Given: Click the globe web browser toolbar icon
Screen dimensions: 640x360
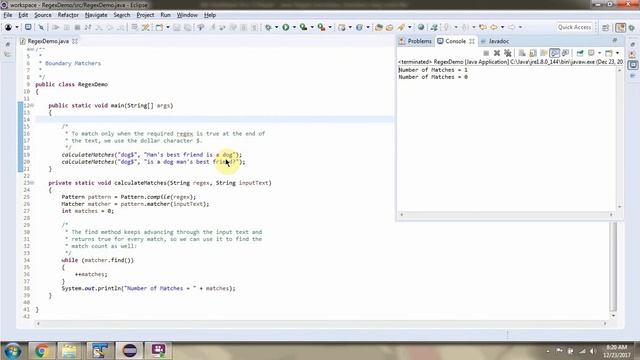Looking at the screenshot, I should [x=421, y=27].
